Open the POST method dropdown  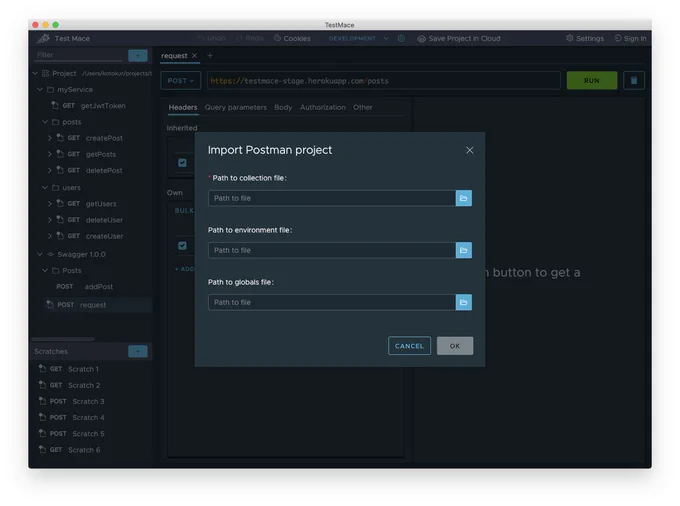[x=180, y=81]
